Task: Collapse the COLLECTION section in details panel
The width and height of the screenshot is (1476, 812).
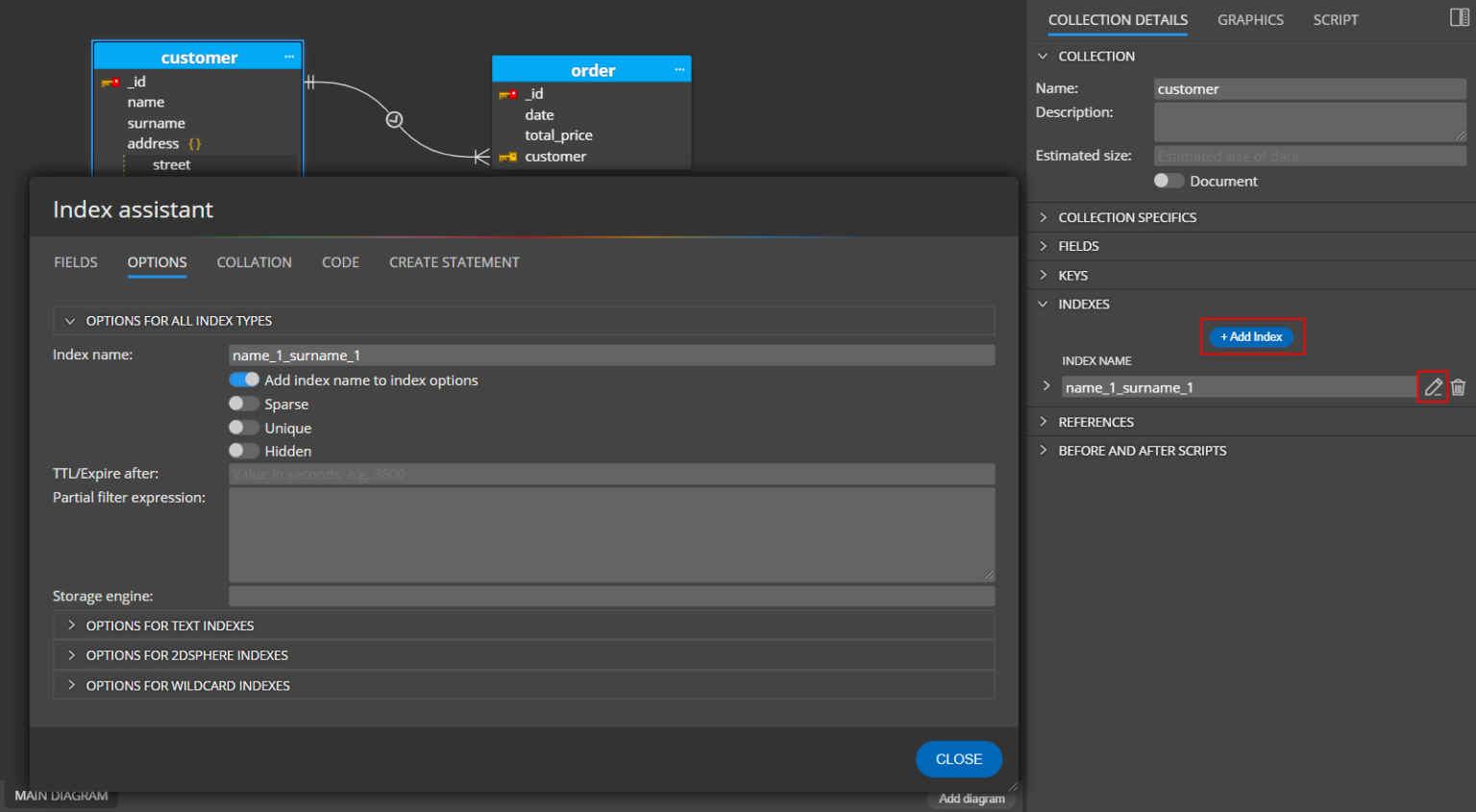Action: [1043, 56]
